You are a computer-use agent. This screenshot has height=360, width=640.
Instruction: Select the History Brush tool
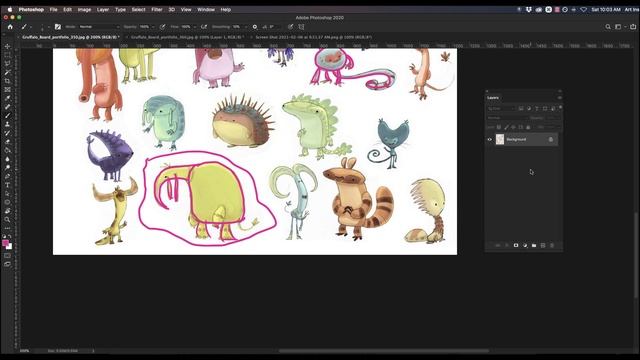coord(7,133)
